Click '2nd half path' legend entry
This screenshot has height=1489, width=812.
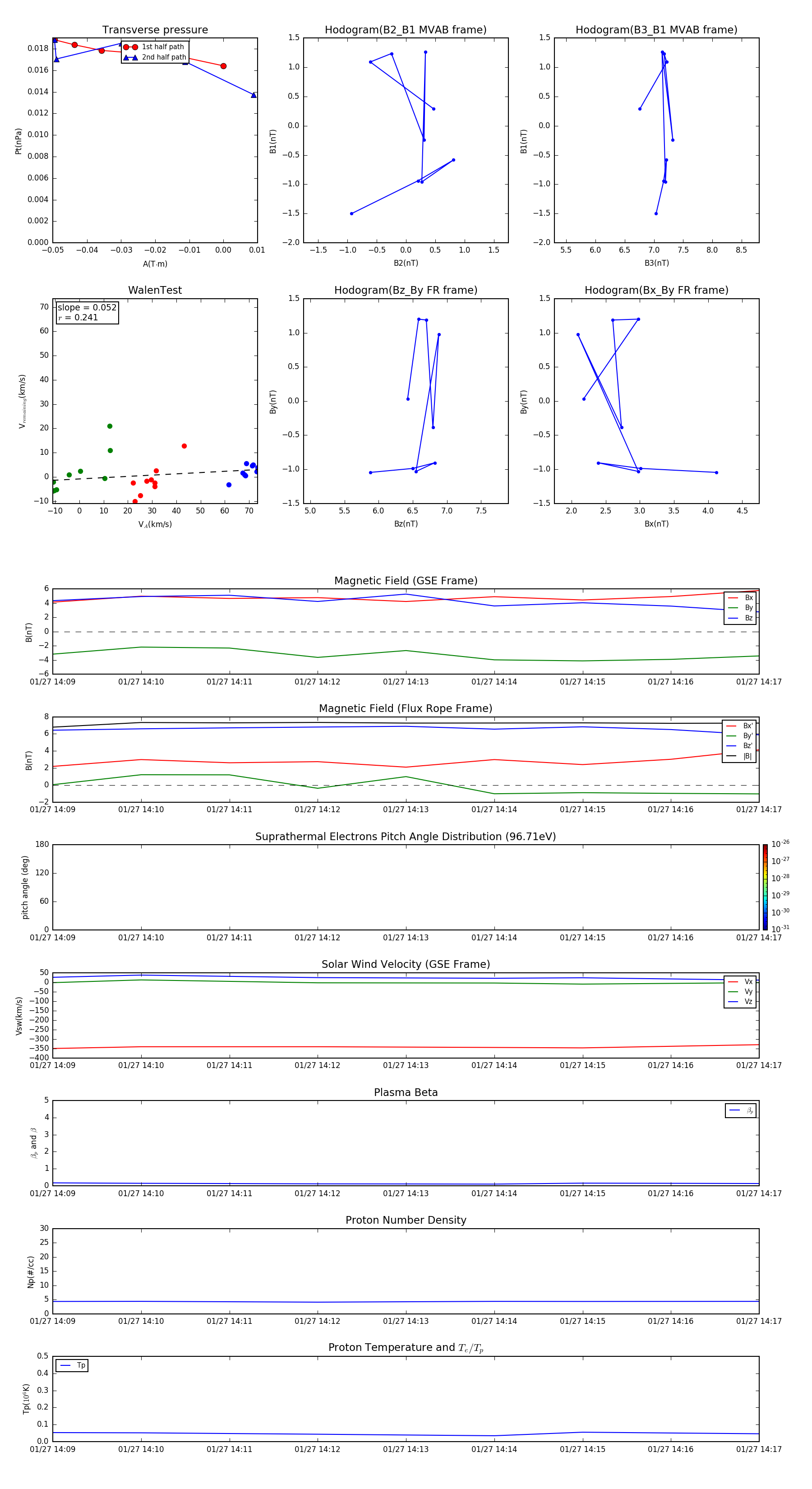click(155, 57)
